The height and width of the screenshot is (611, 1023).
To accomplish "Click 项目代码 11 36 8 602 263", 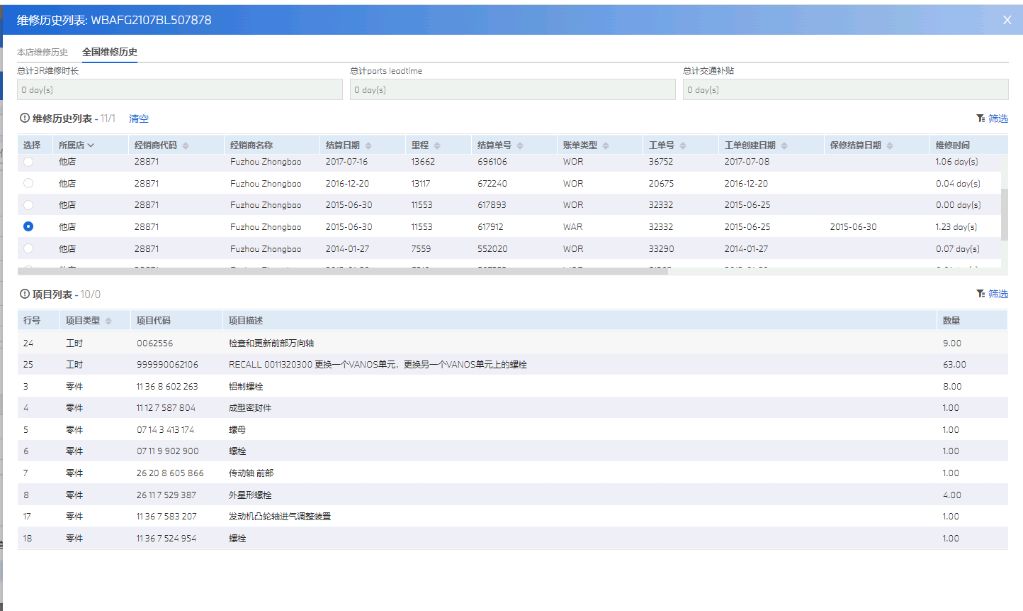I will click(x=167, y=387).
